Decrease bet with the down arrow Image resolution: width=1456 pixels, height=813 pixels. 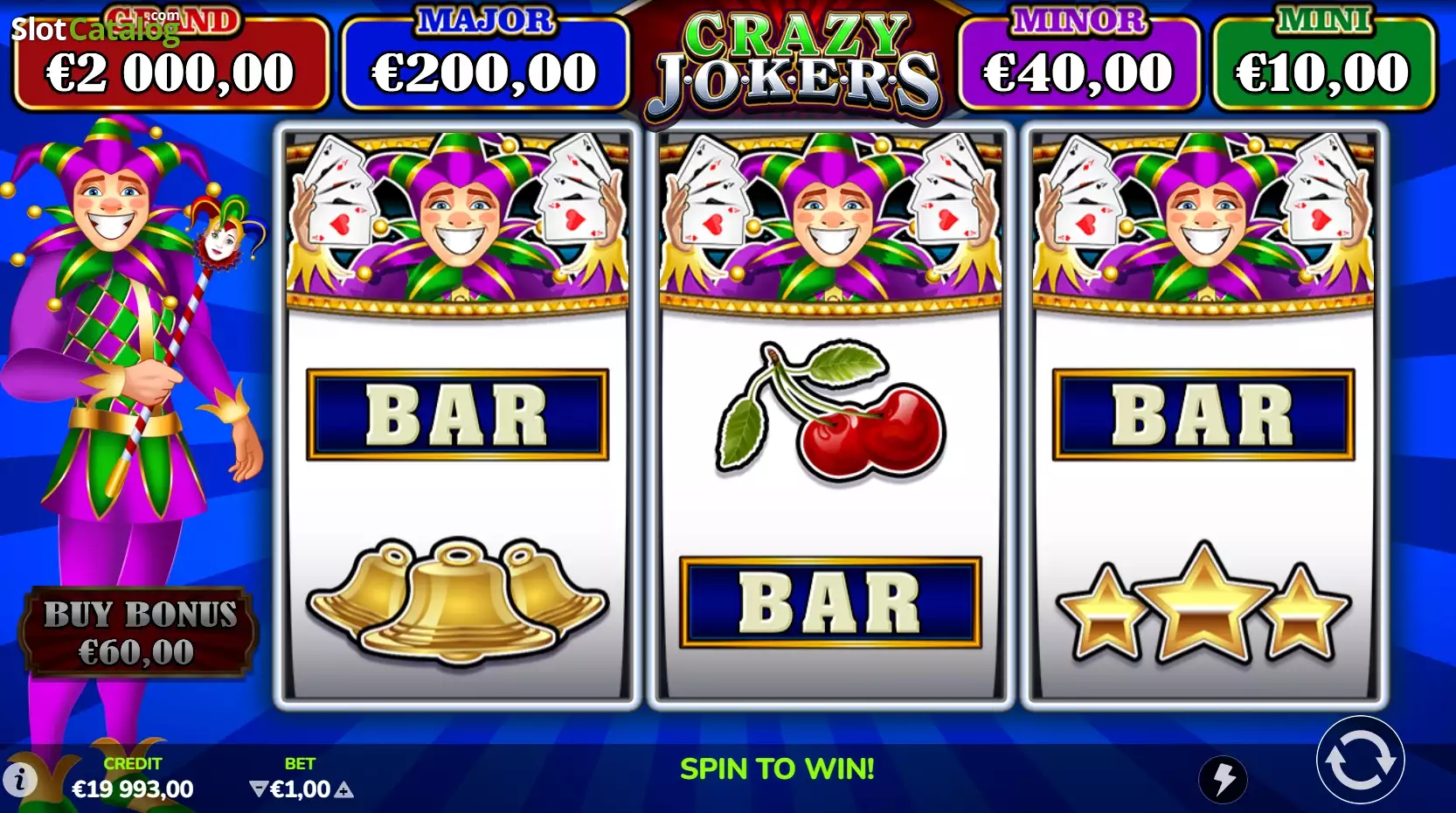click(x=258, y=789)
